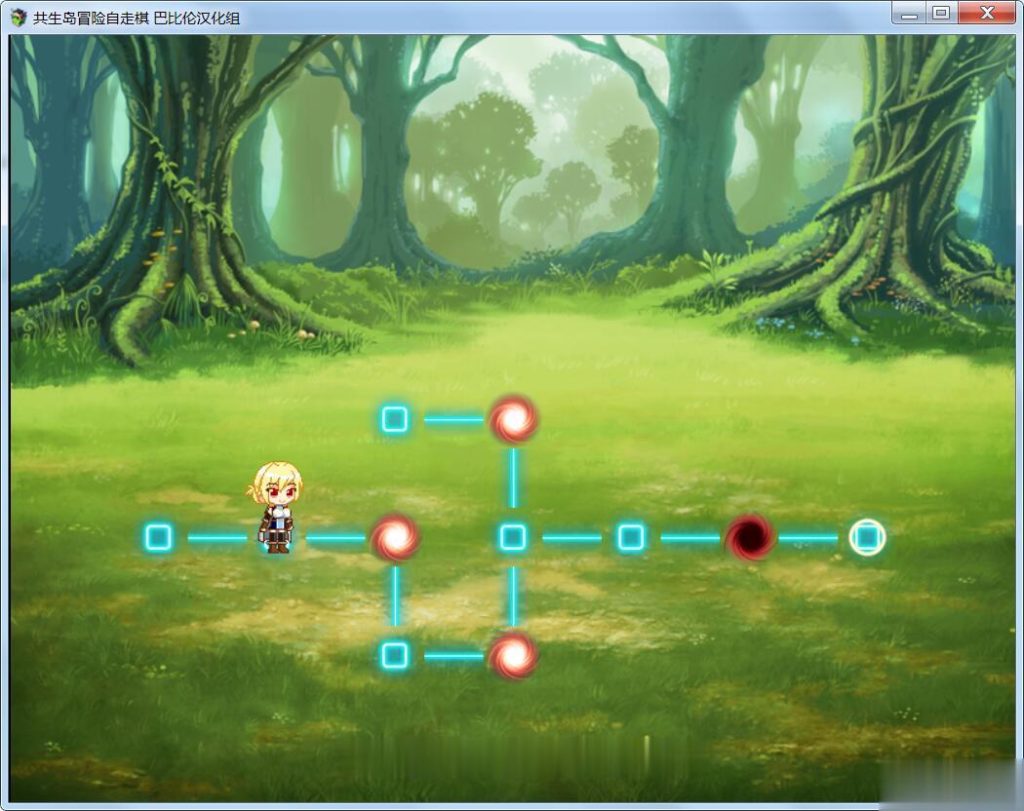Click path line between dark vortex and goal
1024x811 pixels.
[808, 538]
